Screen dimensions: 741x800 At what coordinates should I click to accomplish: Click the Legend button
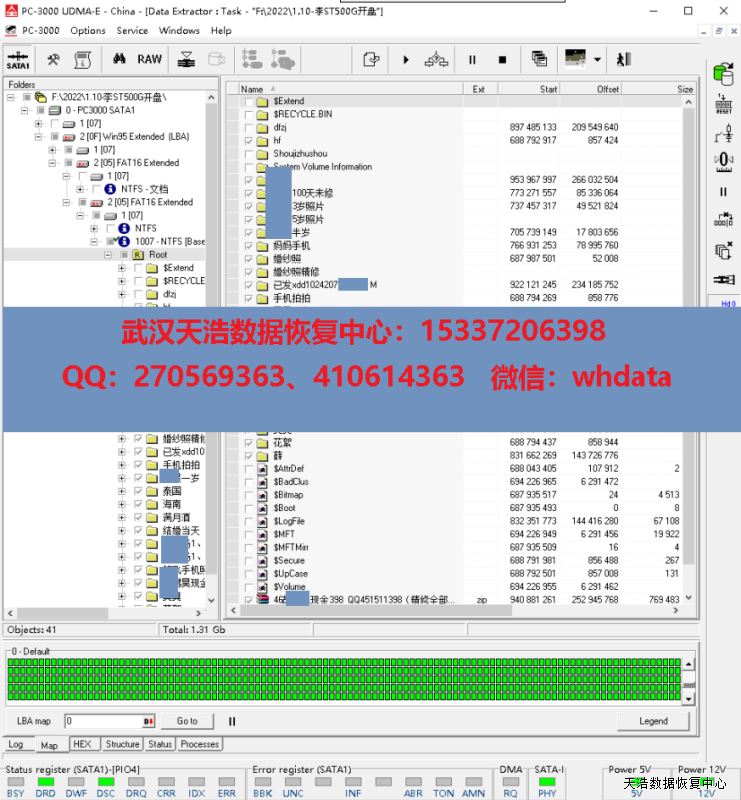[x=653, y=721]
